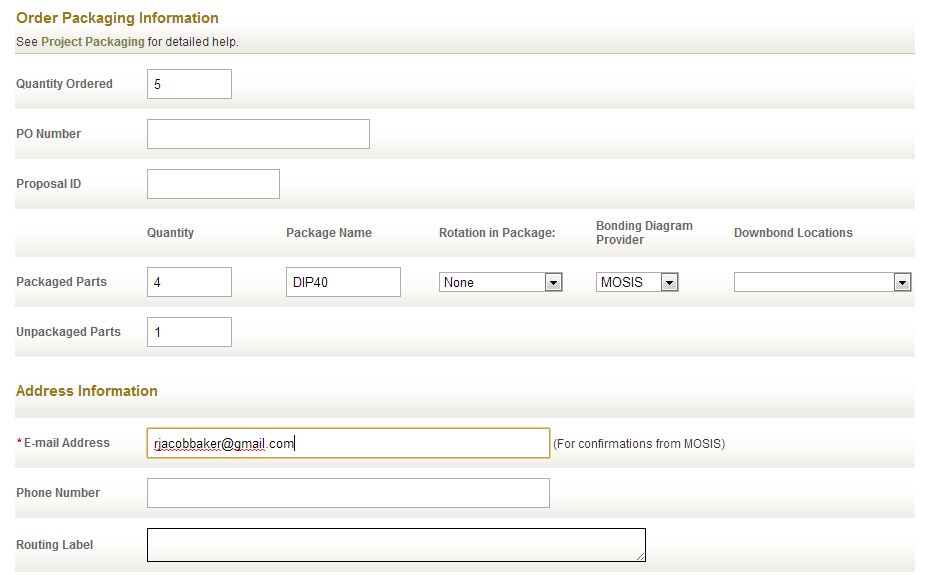Focus the Phone Number input box
933x575 pixels.
point(348,493)
